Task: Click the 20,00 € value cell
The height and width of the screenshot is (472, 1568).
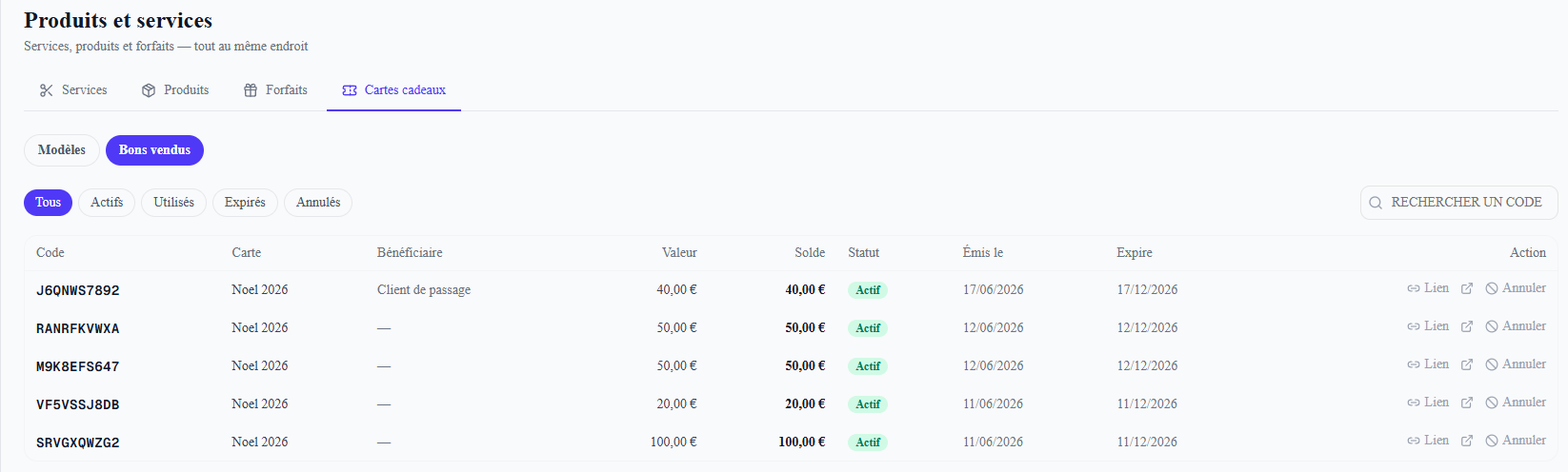Action: pos(676,403)
